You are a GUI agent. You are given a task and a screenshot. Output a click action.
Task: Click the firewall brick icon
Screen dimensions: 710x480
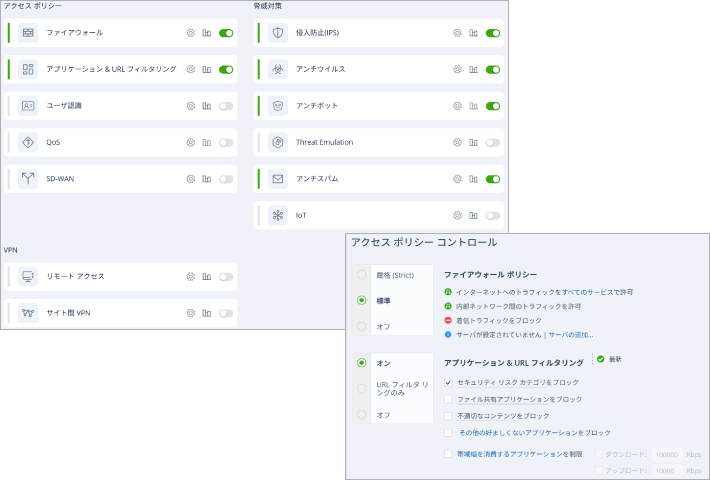(28, 33)
